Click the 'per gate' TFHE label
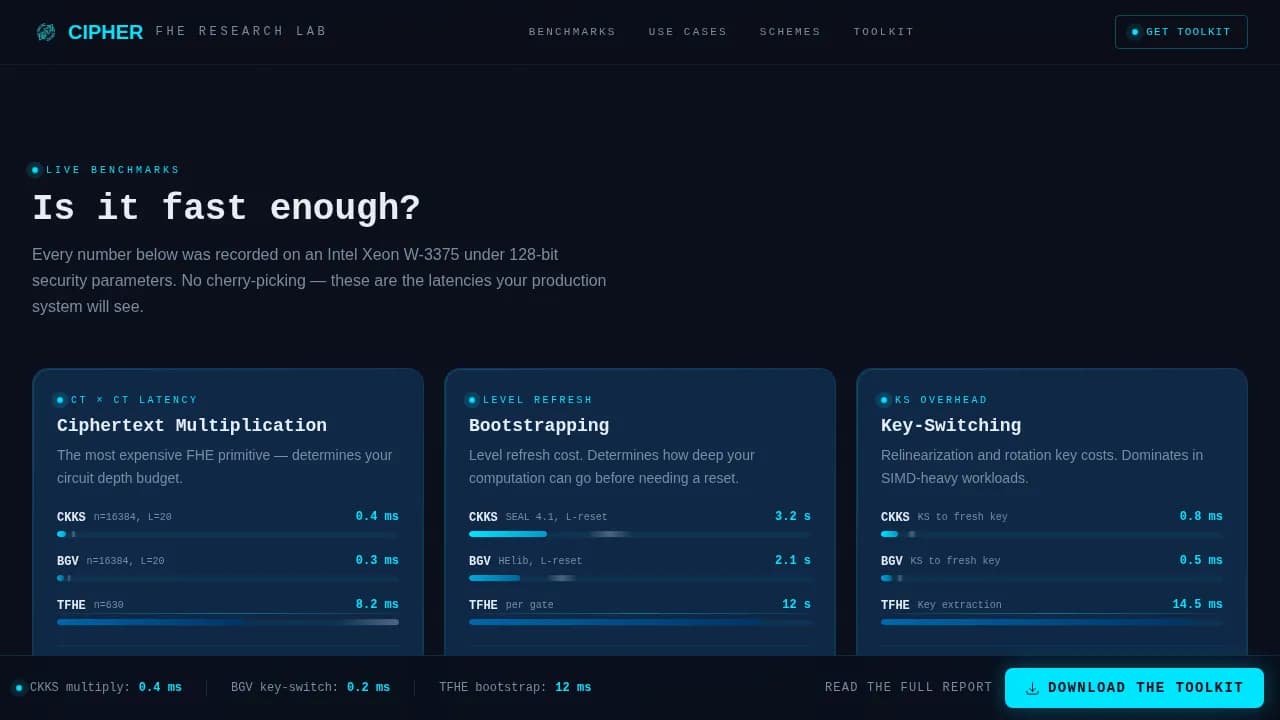The width and height of the screenshot is (1280, 720). point(530,606)
